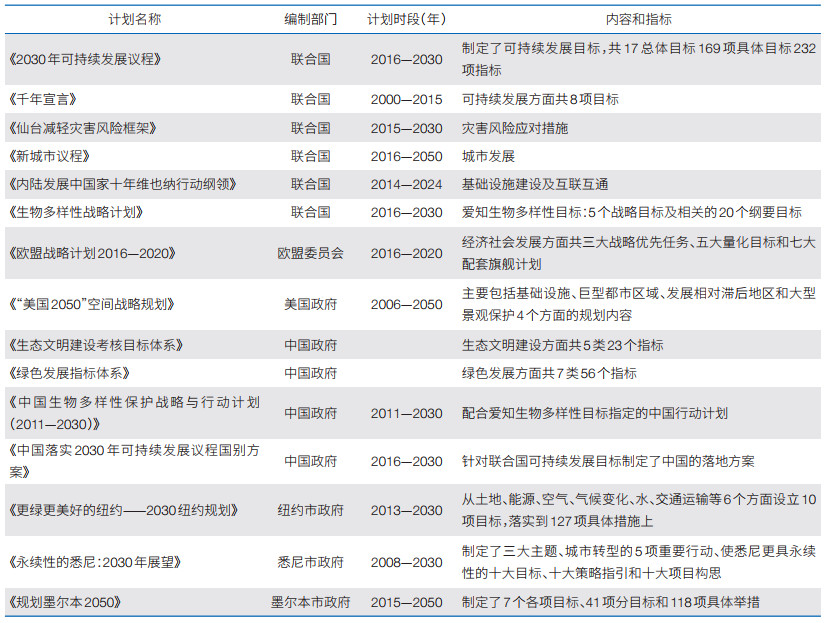Click 绿色发展方面共7类56个指标 cell
Screen dimensions: 827x623
(x=549, y=373)
